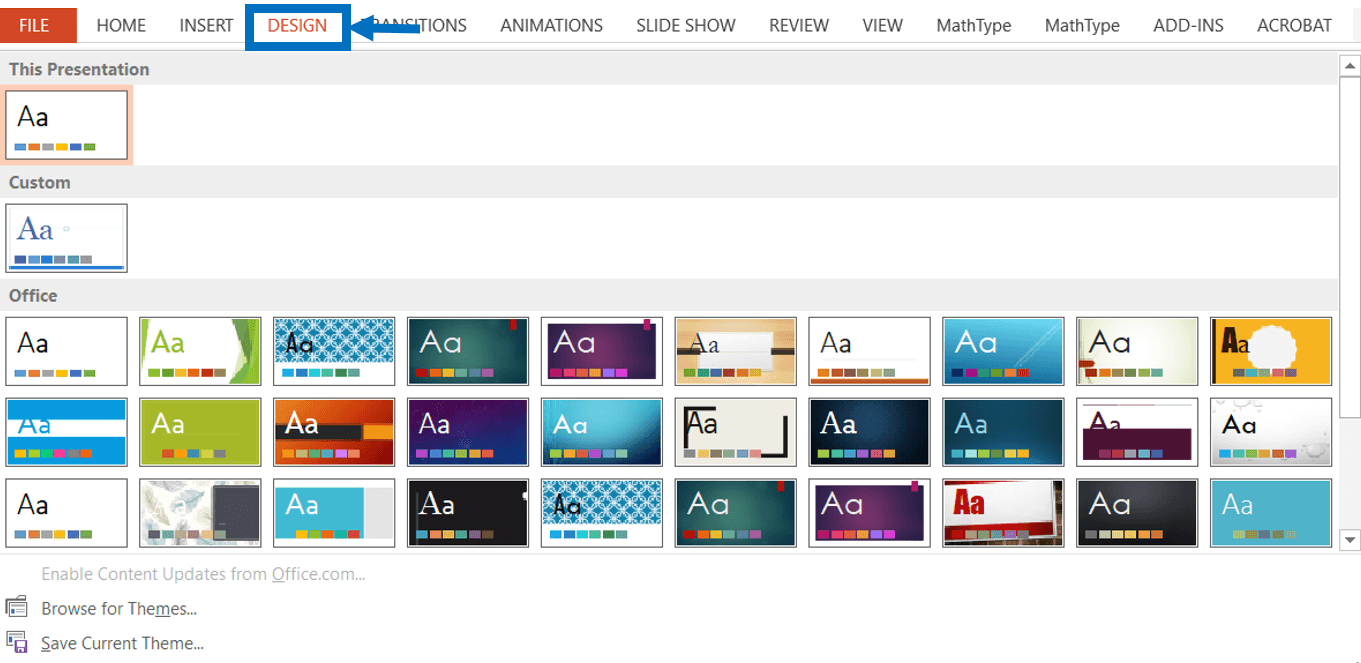The width and height of the screenshot is (1361, 663).
Task: Apply the charcoal theme with tan swatches
Action: pos(1138,513)
